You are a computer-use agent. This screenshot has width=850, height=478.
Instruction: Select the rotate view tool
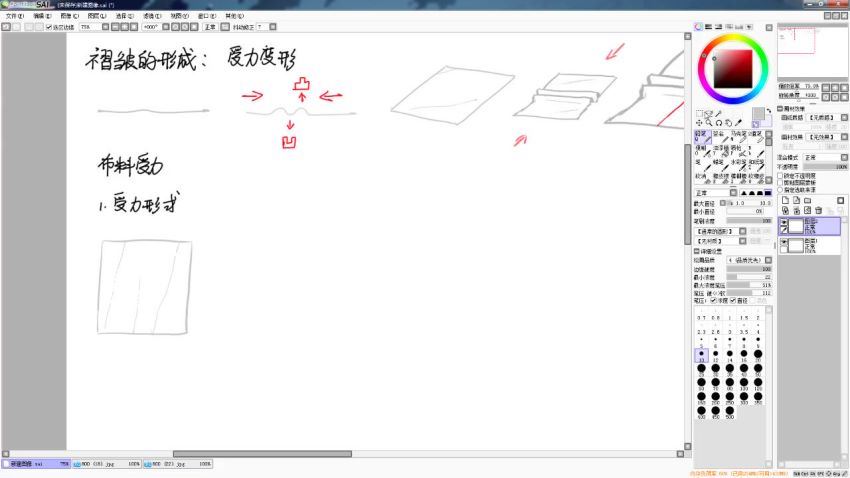[719, 123]
